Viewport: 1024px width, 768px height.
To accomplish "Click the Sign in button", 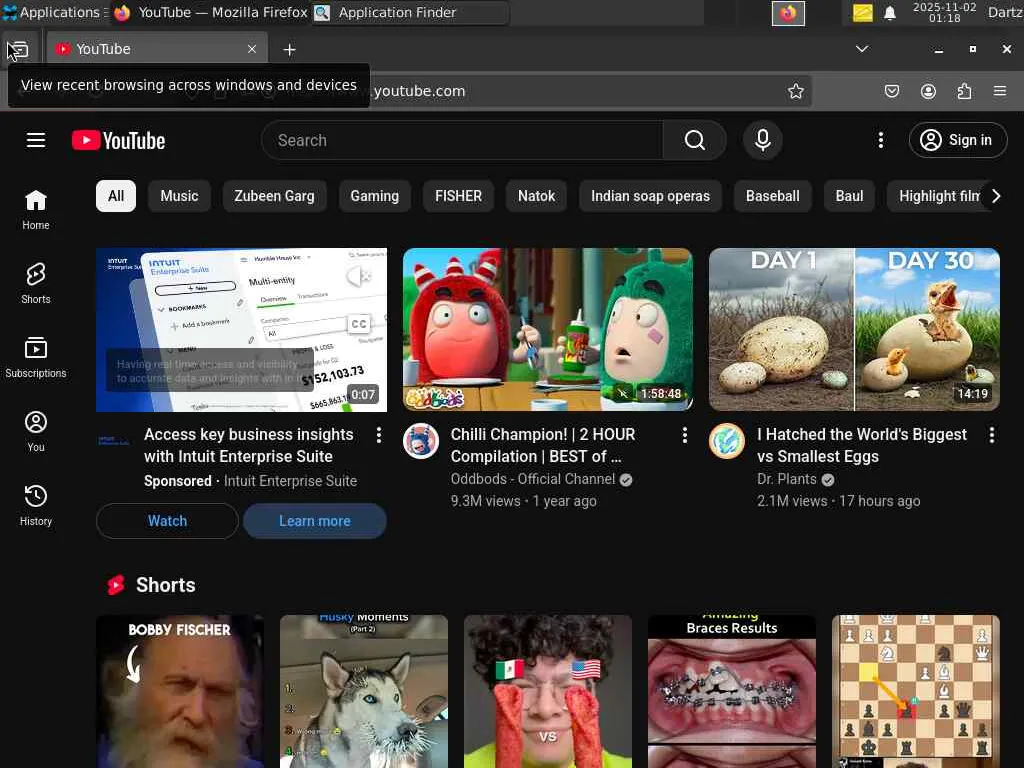I will pos(957,140).
